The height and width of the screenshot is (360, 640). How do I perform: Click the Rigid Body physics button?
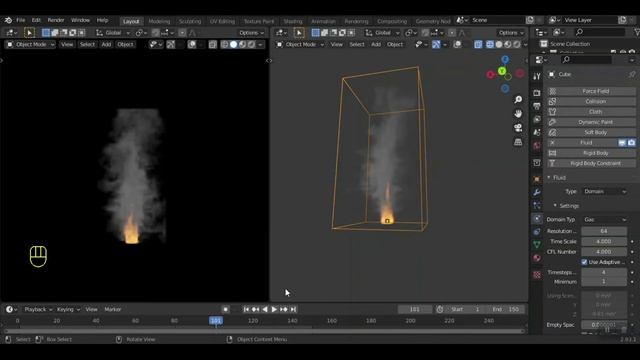591,153
